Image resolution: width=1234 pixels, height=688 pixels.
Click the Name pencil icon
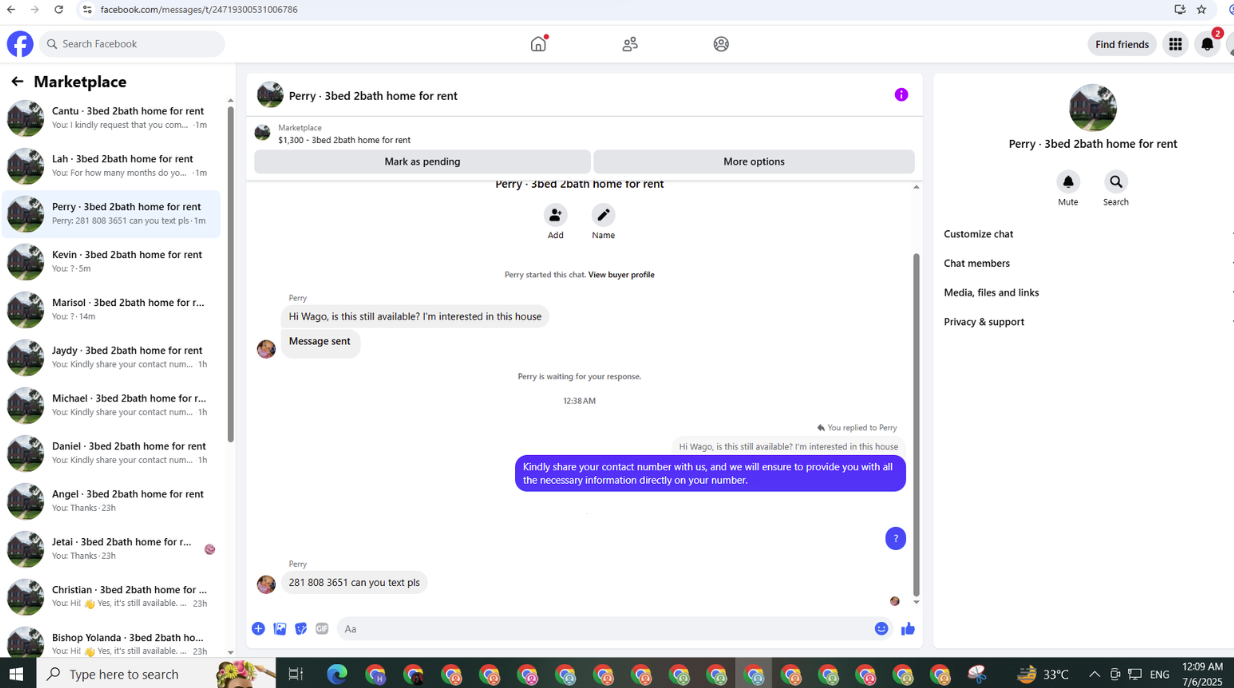pos(603,215)
